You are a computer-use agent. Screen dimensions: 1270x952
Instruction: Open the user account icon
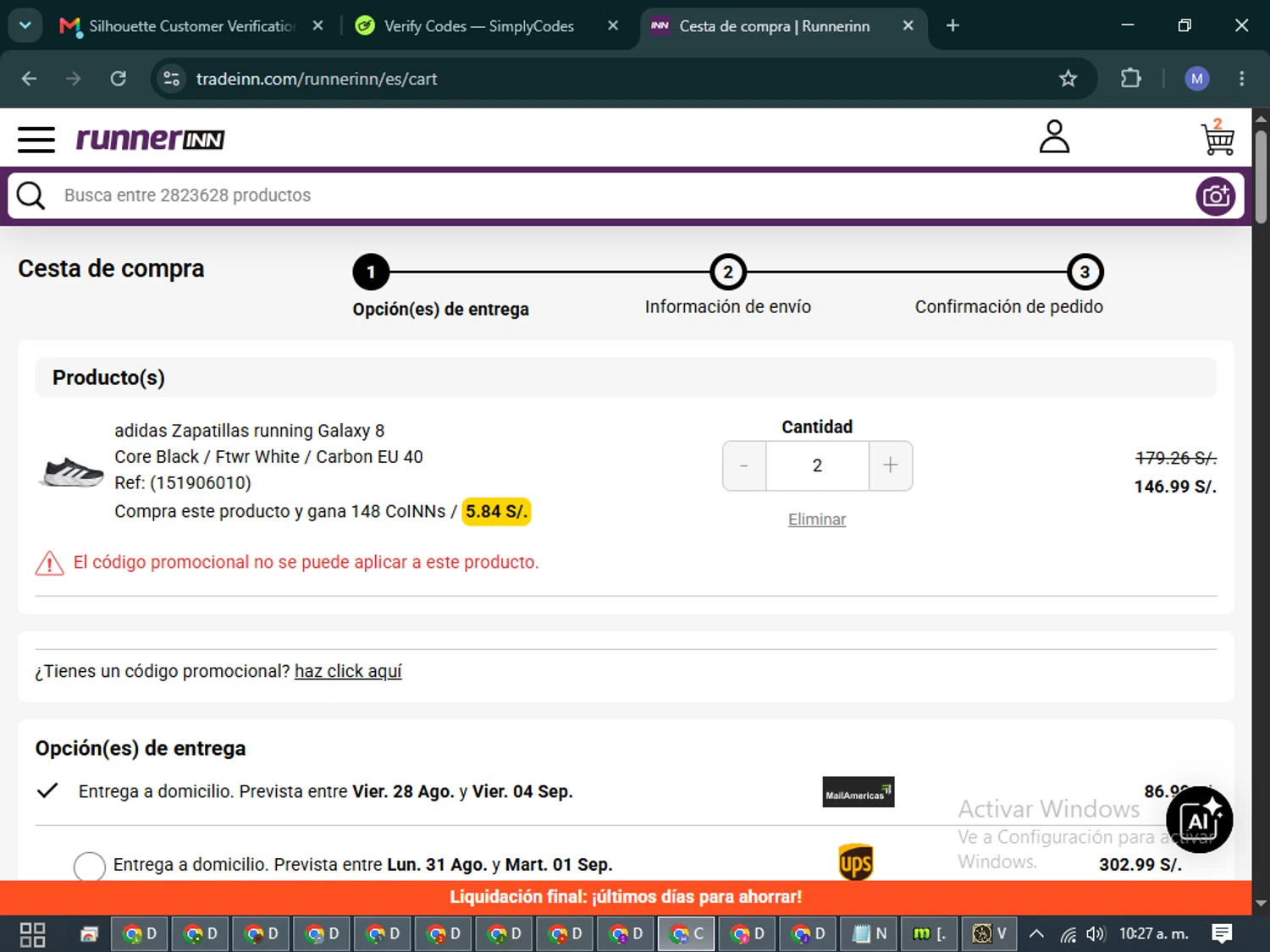pyautogui.click(x=1054, y=137)
